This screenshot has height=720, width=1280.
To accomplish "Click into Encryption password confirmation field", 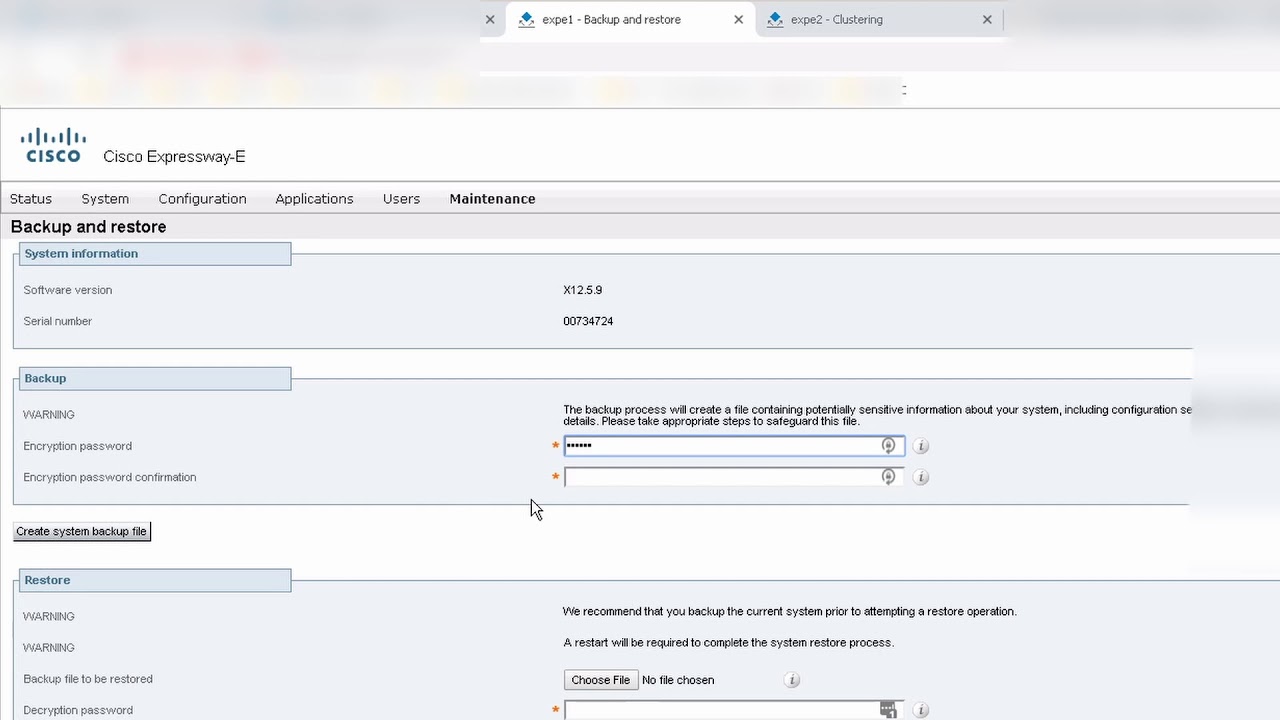I will pyautogui.click(x=734, y=477).
